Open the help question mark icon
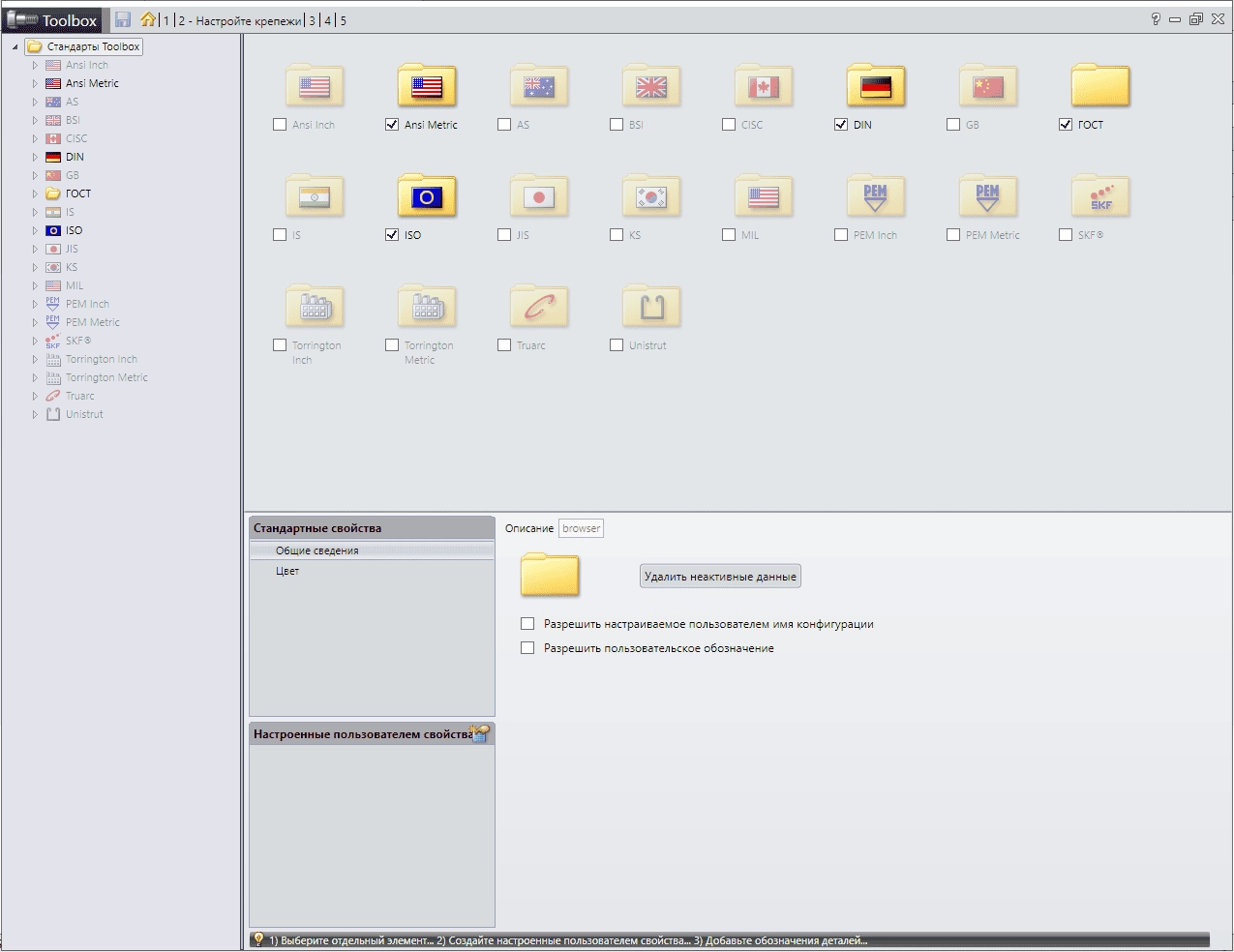The width and height of the screenshot is (1234, 952). 1156,19
